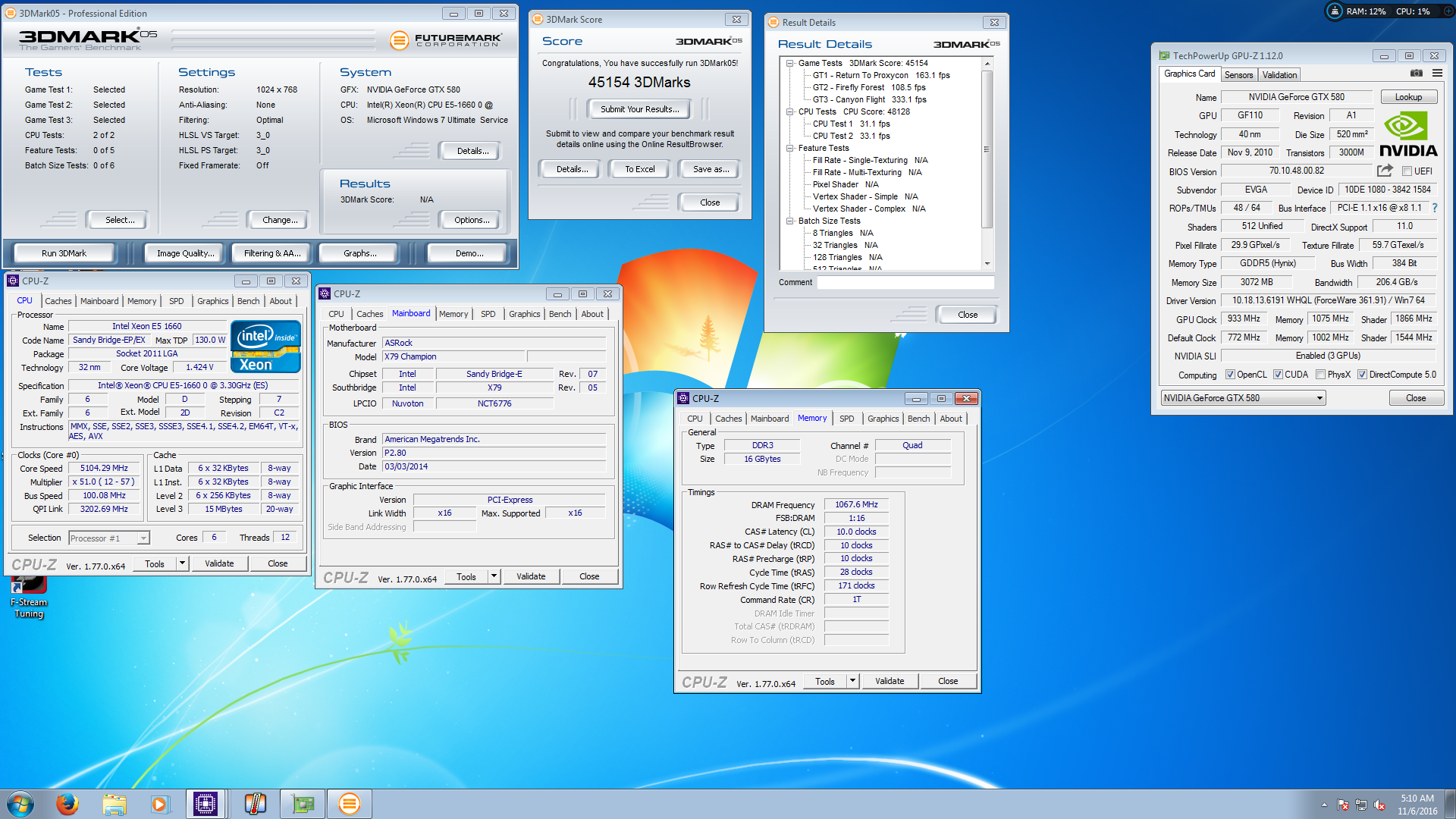Click the network tray icon
1456x819 pixels.
1361,805
